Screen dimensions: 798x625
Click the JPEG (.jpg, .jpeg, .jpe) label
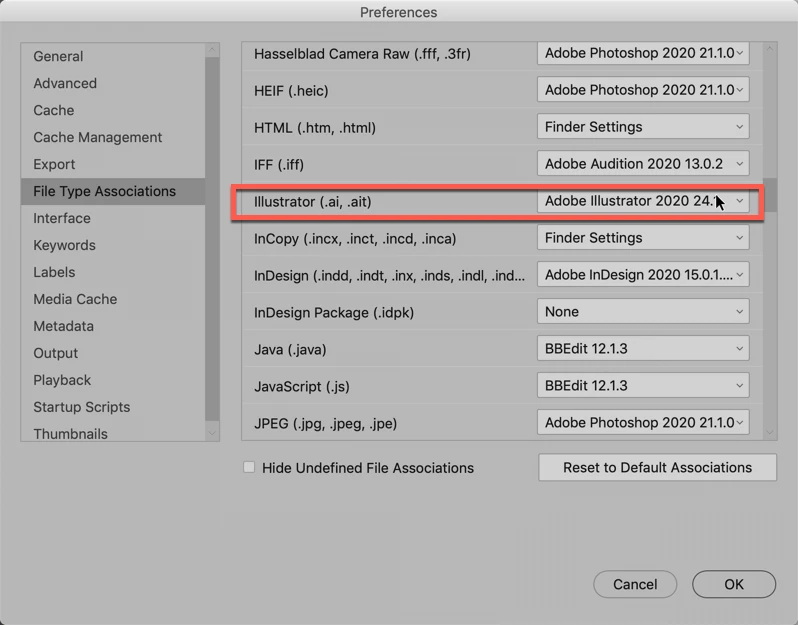coord(325,423)
